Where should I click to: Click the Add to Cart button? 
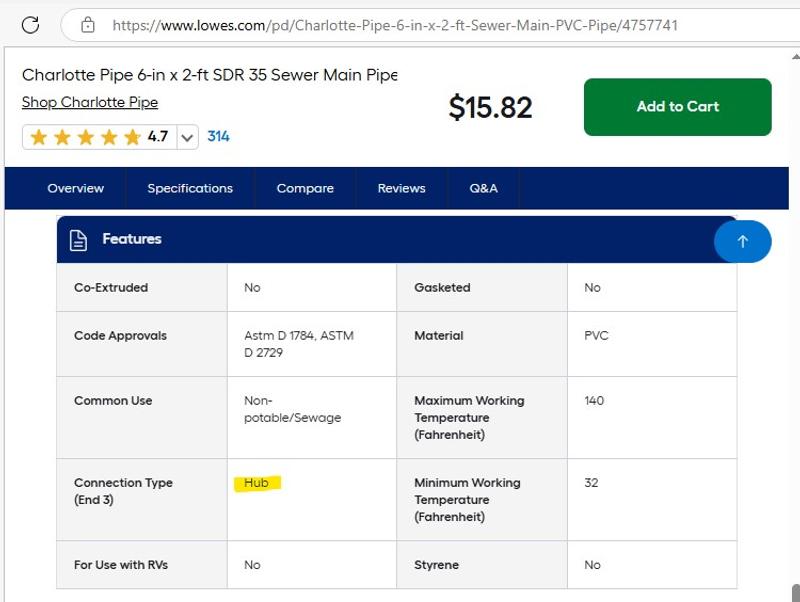coord(678,107)
